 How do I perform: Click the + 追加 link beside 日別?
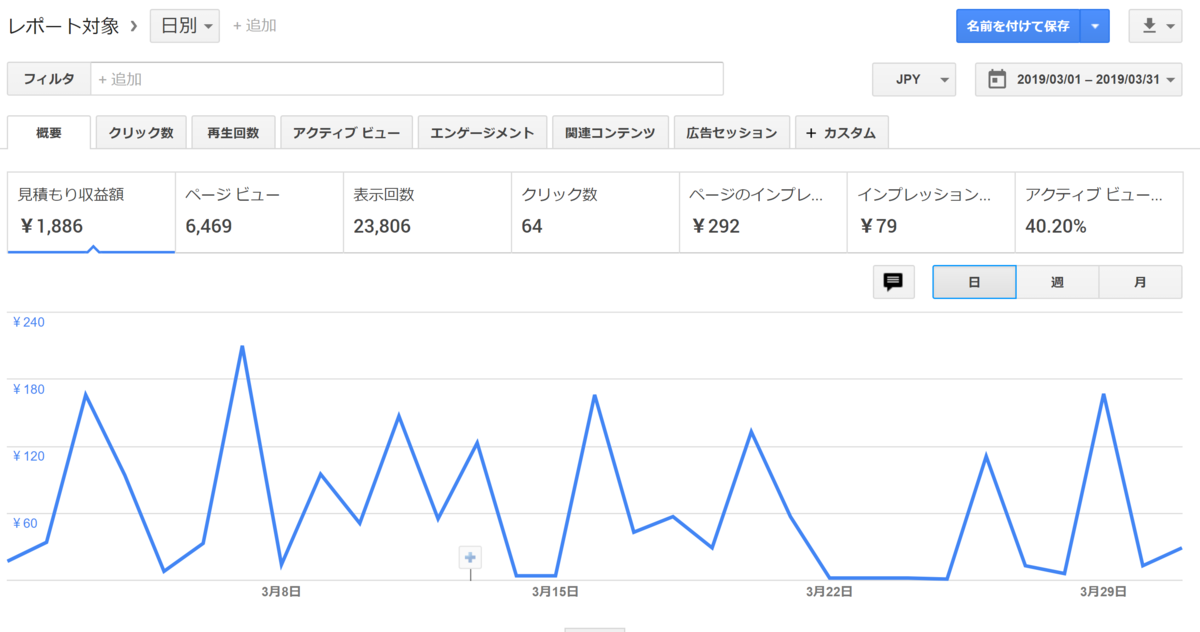254,26
